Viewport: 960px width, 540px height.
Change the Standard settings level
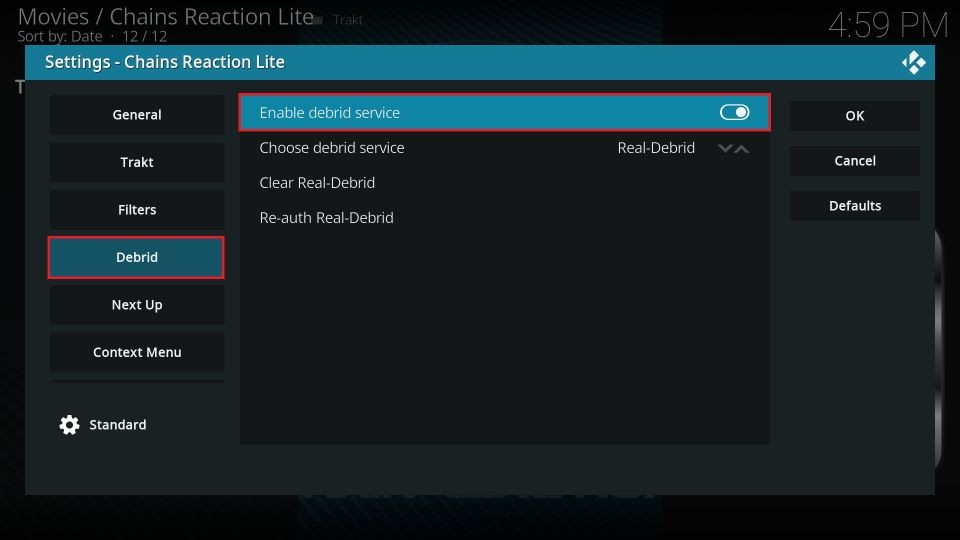click(103, 425)
